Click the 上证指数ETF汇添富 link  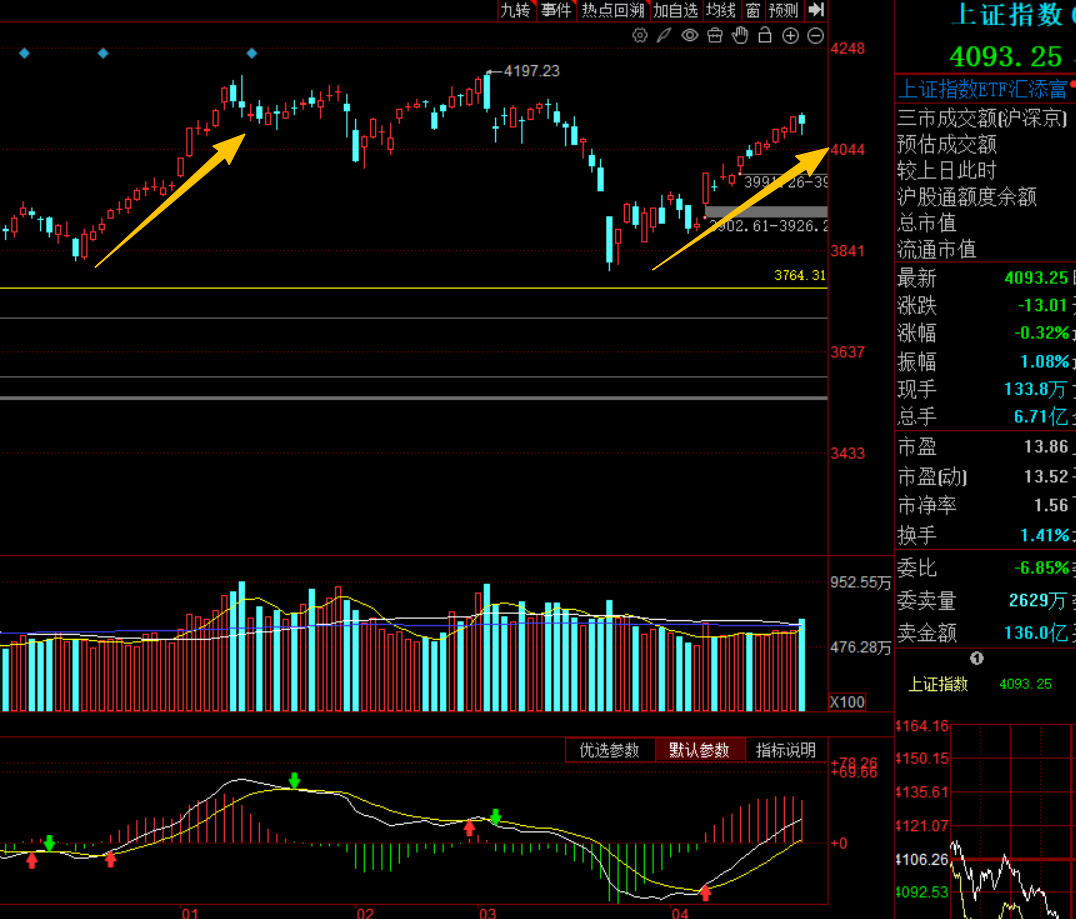point(983,89)
